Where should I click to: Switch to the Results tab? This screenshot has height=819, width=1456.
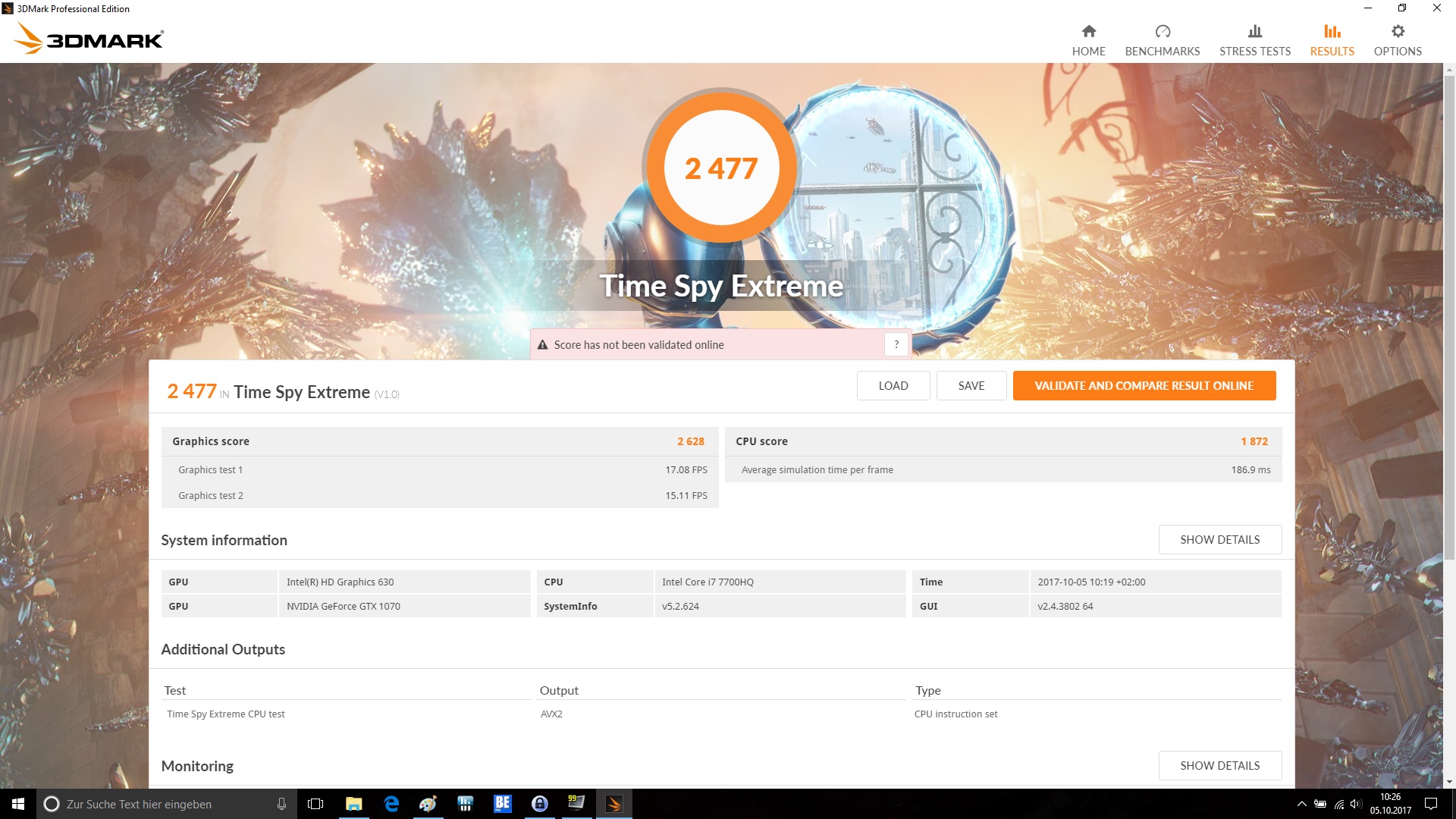coord(1332,40)
